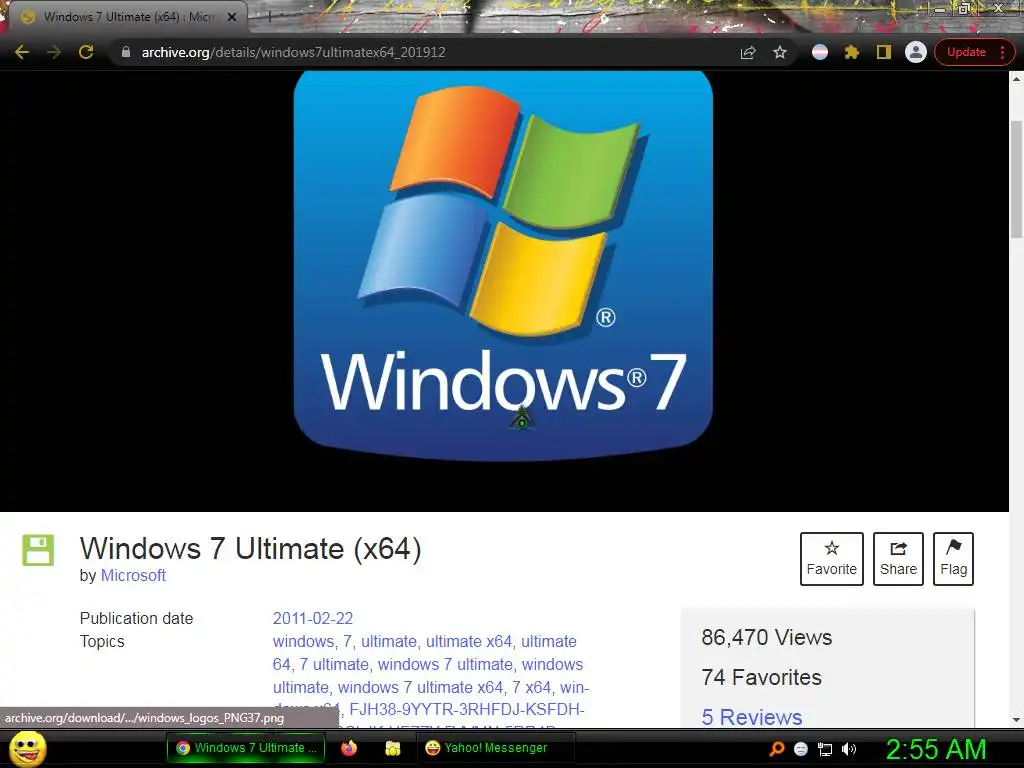Viewport: 1024px width, 768px height.
Task: Share this page from the address bar
Action: (748, 52)
